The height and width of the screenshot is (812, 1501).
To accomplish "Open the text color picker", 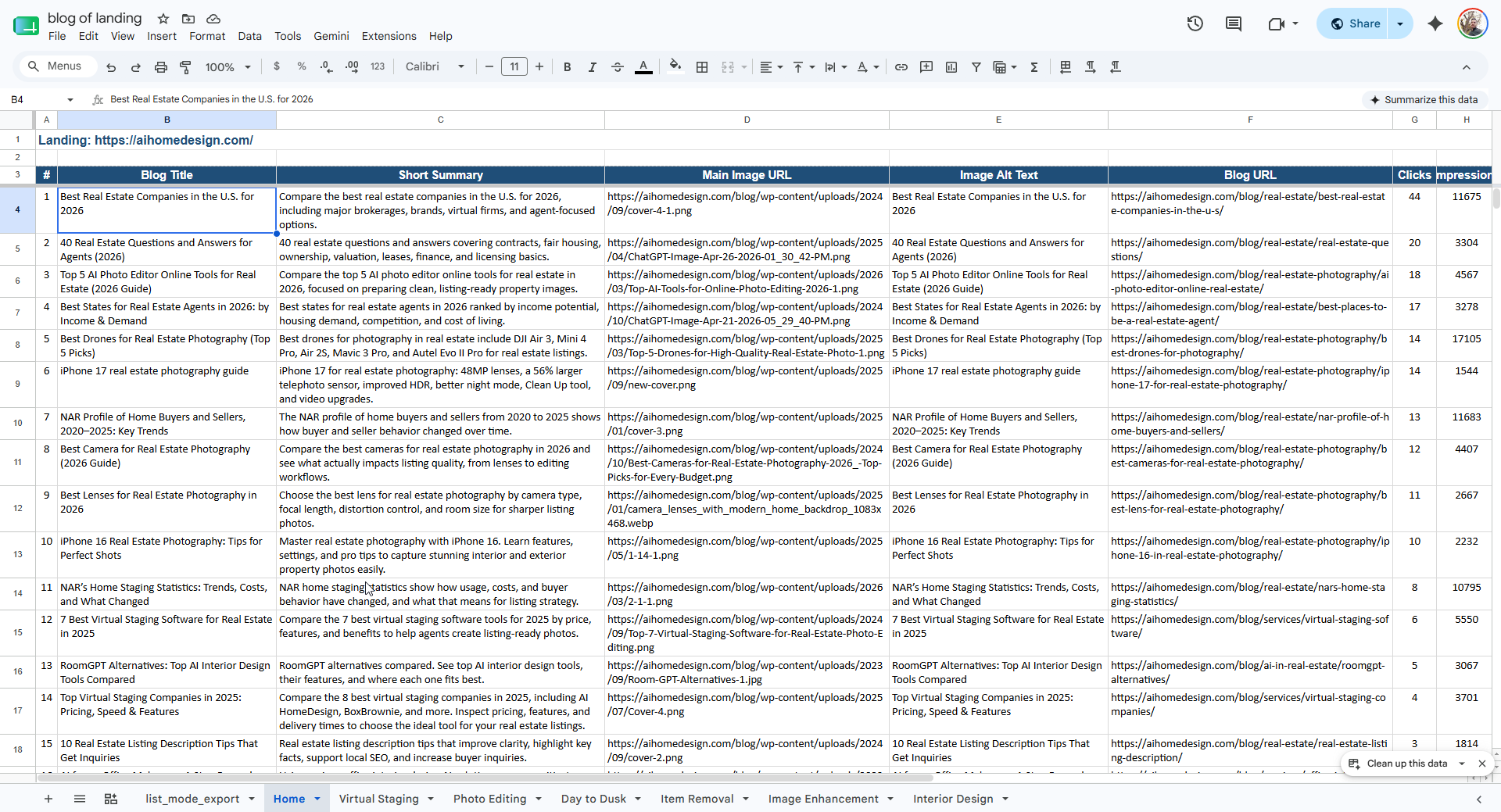I will click(643, 67).
